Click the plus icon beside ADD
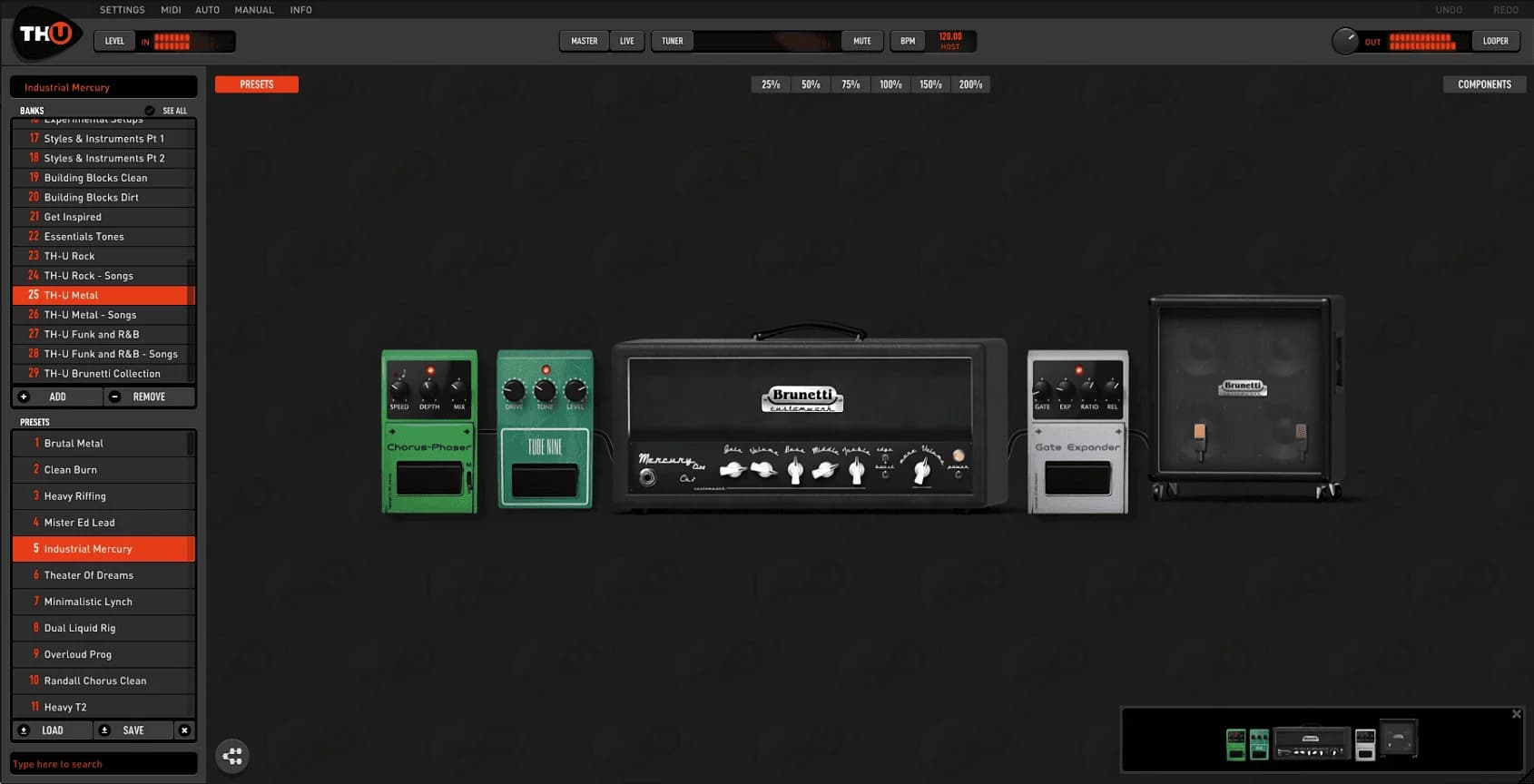 [x=25, y=397]
